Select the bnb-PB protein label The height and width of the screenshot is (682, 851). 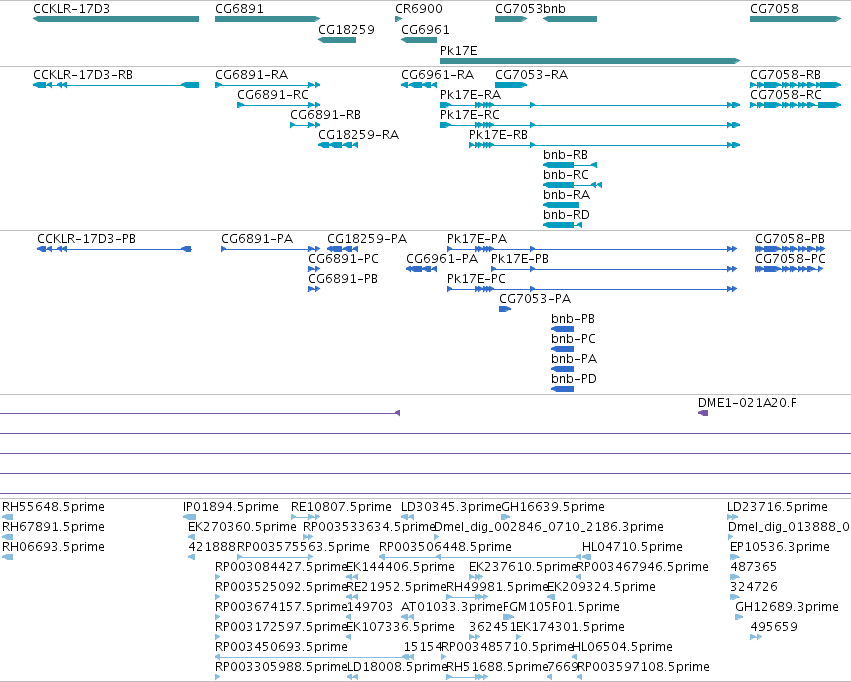click(573, 319)
